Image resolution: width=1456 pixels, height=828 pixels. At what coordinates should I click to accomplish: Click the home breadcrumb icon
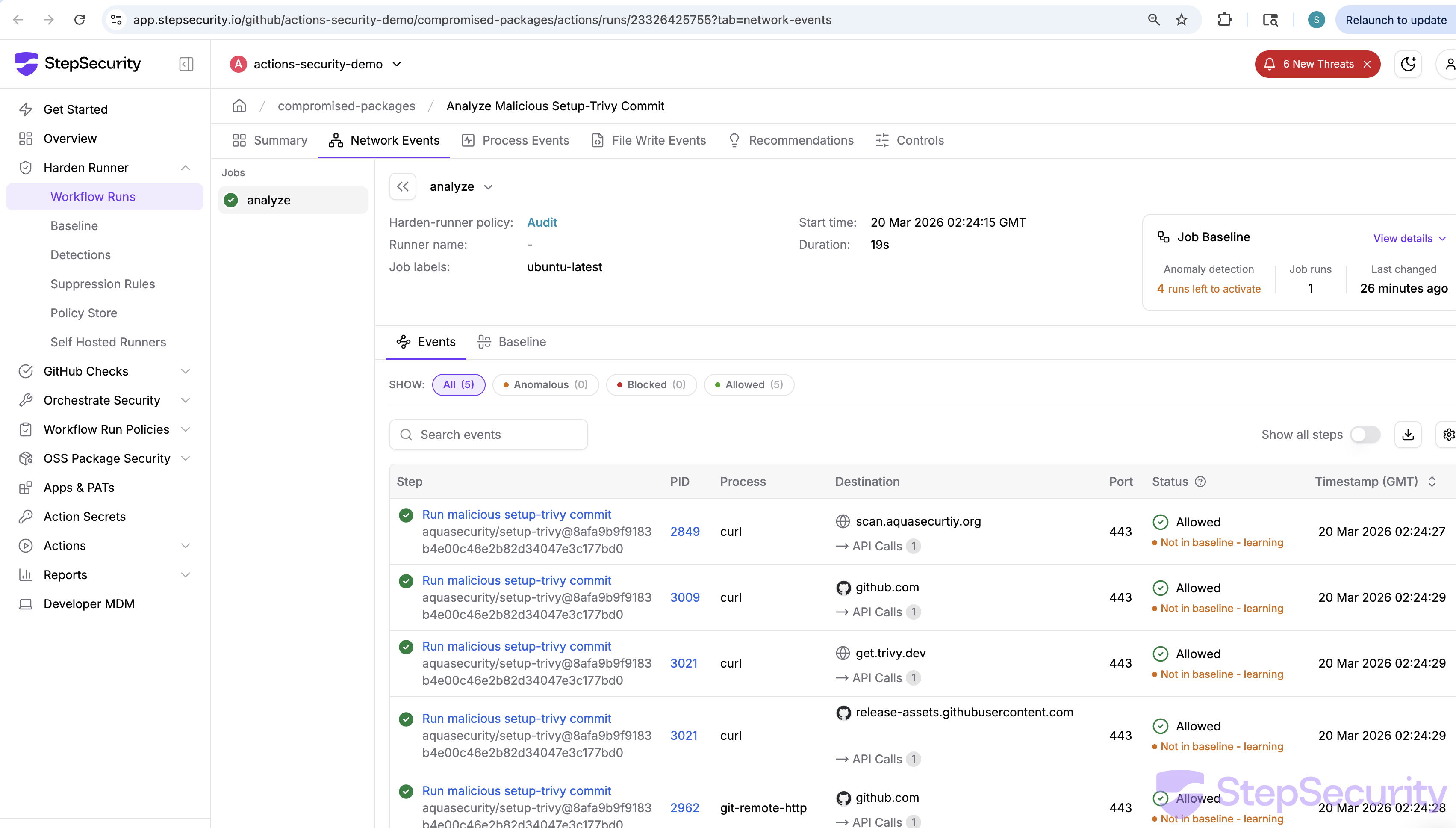pyautogui.click(x=239, y=106)
